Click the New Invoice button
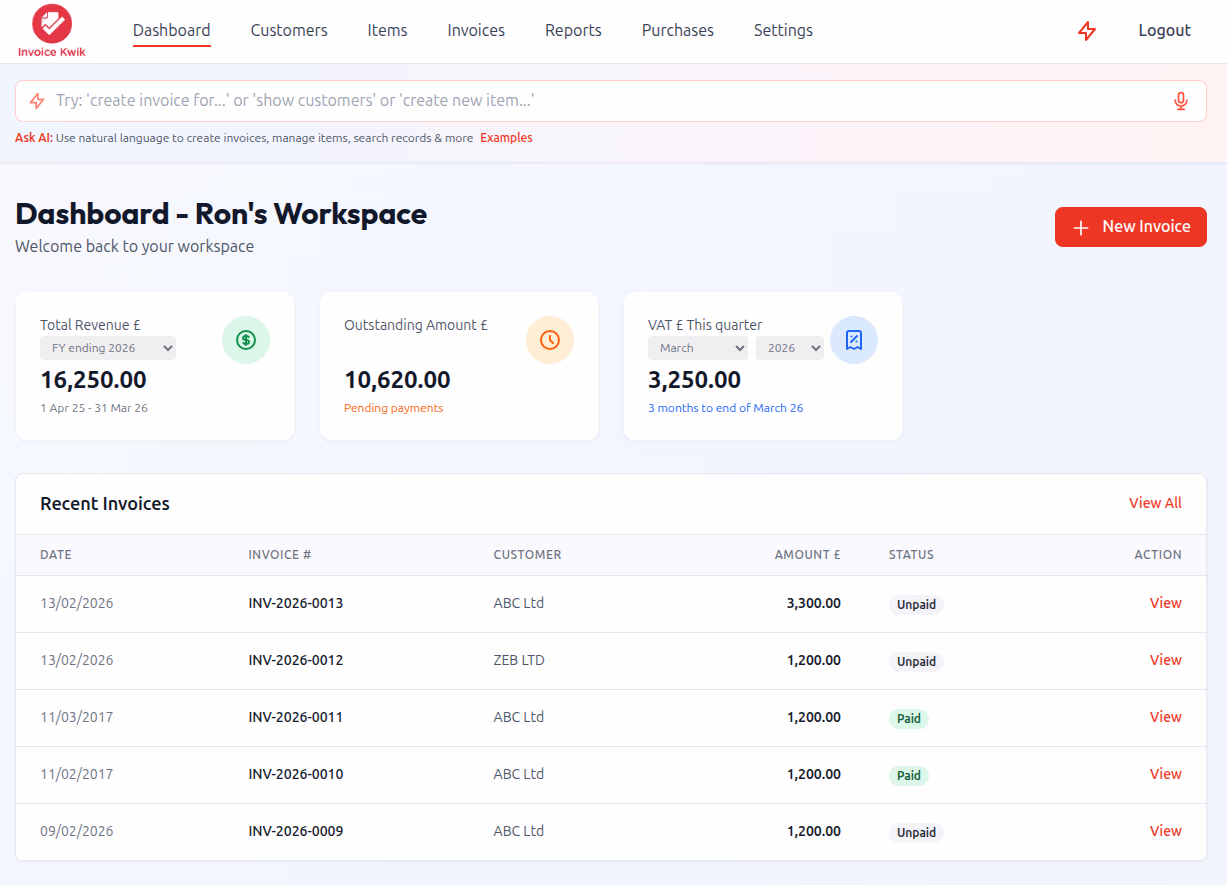 (1131, 227)
